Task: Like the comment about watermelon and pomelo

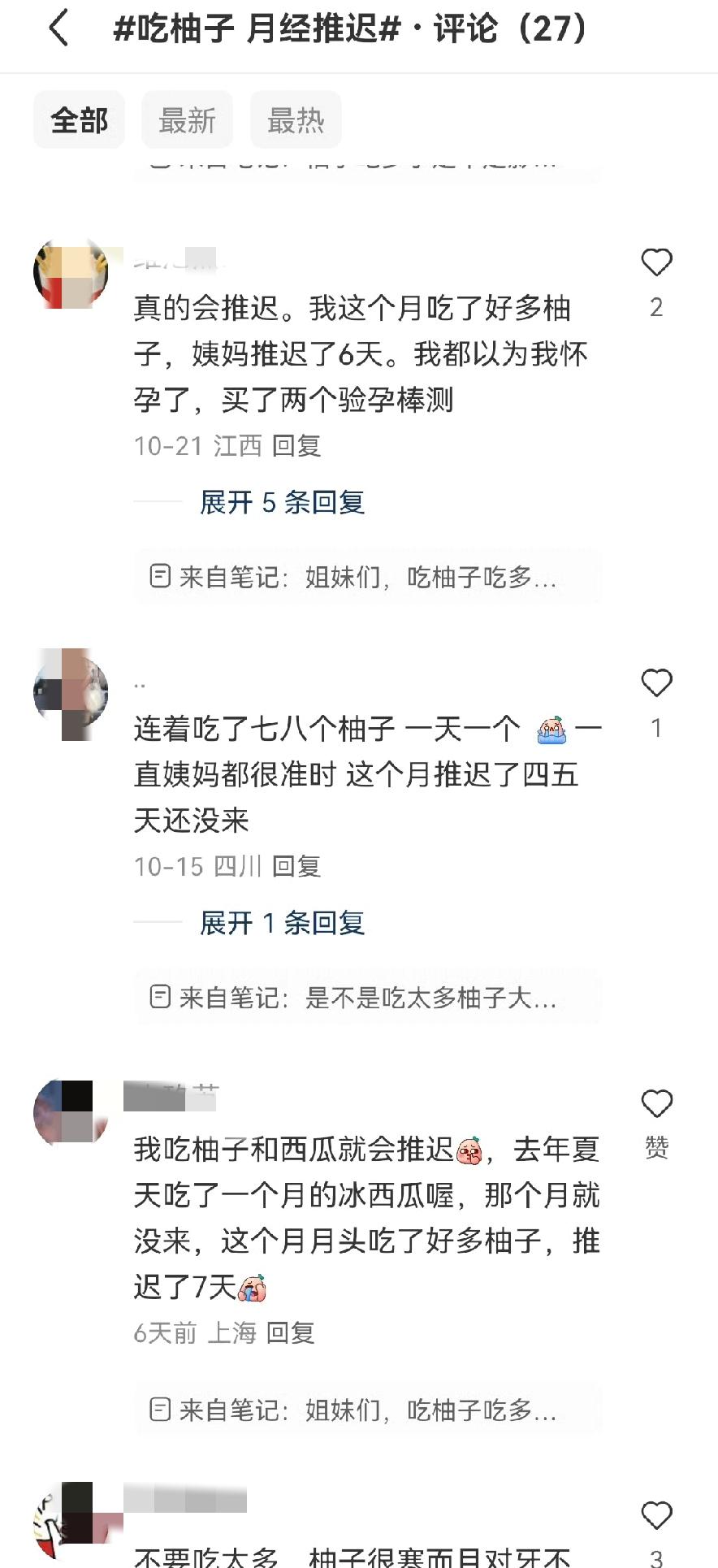Action: click(656, 1103)
